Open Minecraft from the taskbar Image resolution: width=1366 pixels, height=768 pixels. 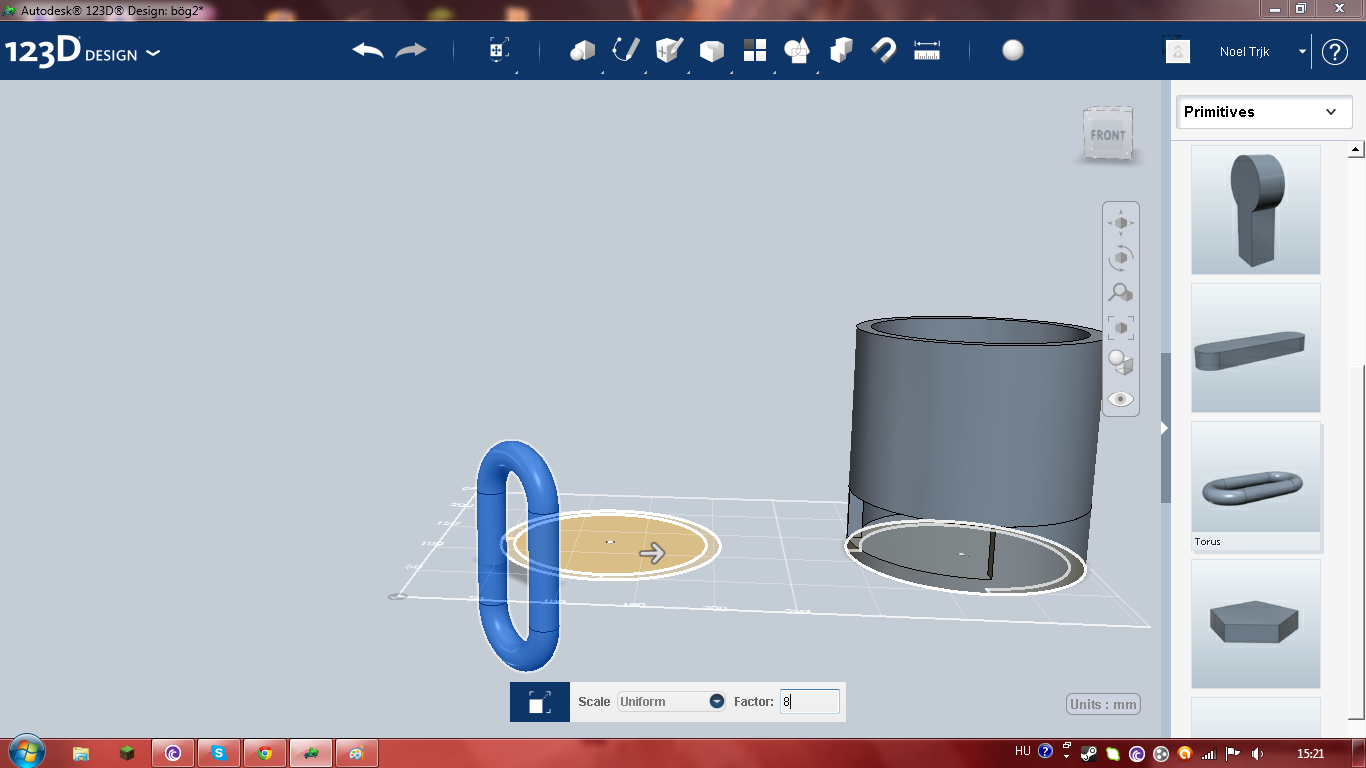pyautogui.click(x=127, y=753)
